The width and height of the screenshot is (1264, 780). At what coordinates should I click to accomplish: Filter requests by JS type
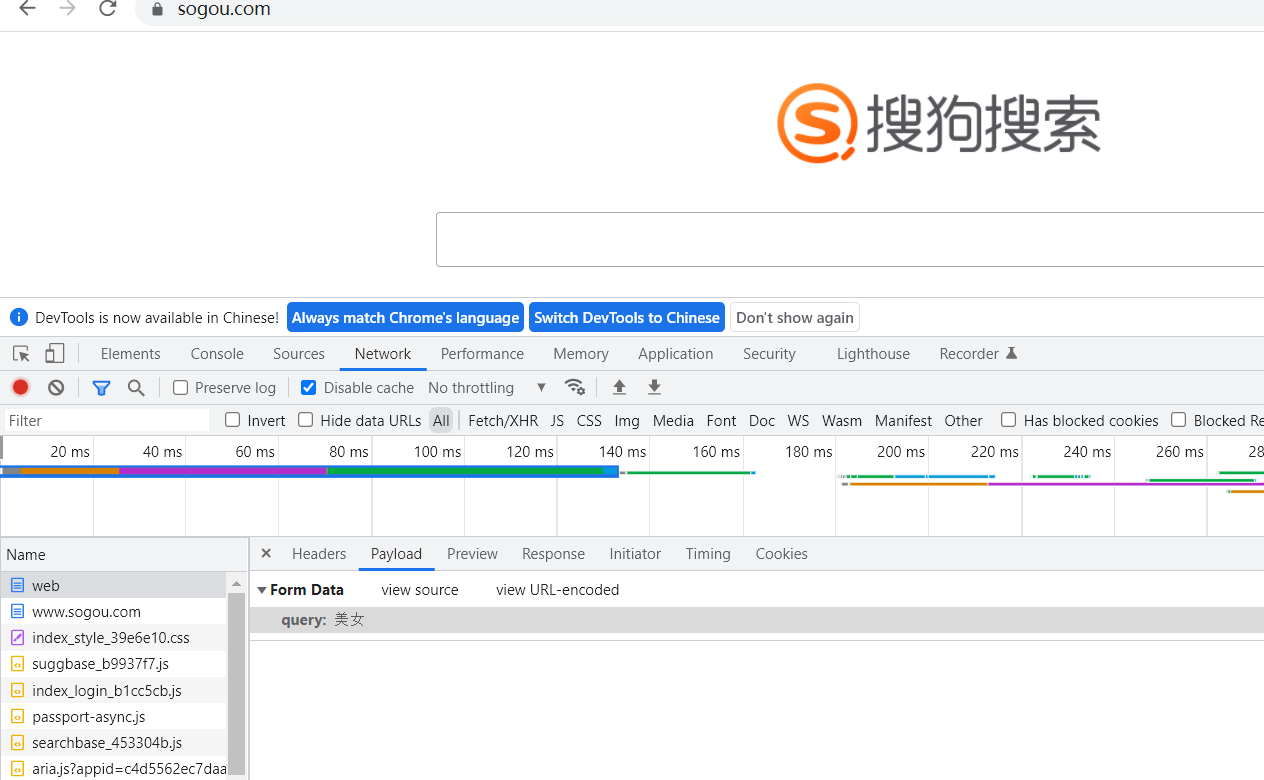[557, 421]
